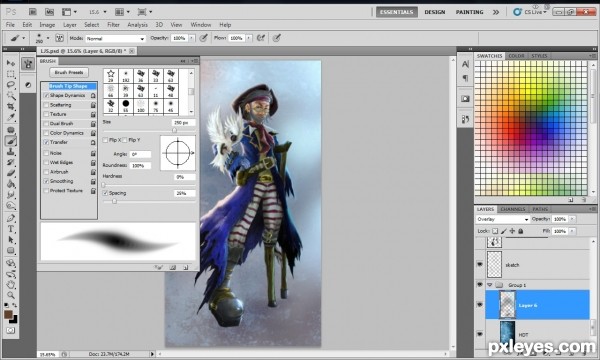Open Character panel icon in dock
This screenshot has height=360, width=600.
(465, 64)
